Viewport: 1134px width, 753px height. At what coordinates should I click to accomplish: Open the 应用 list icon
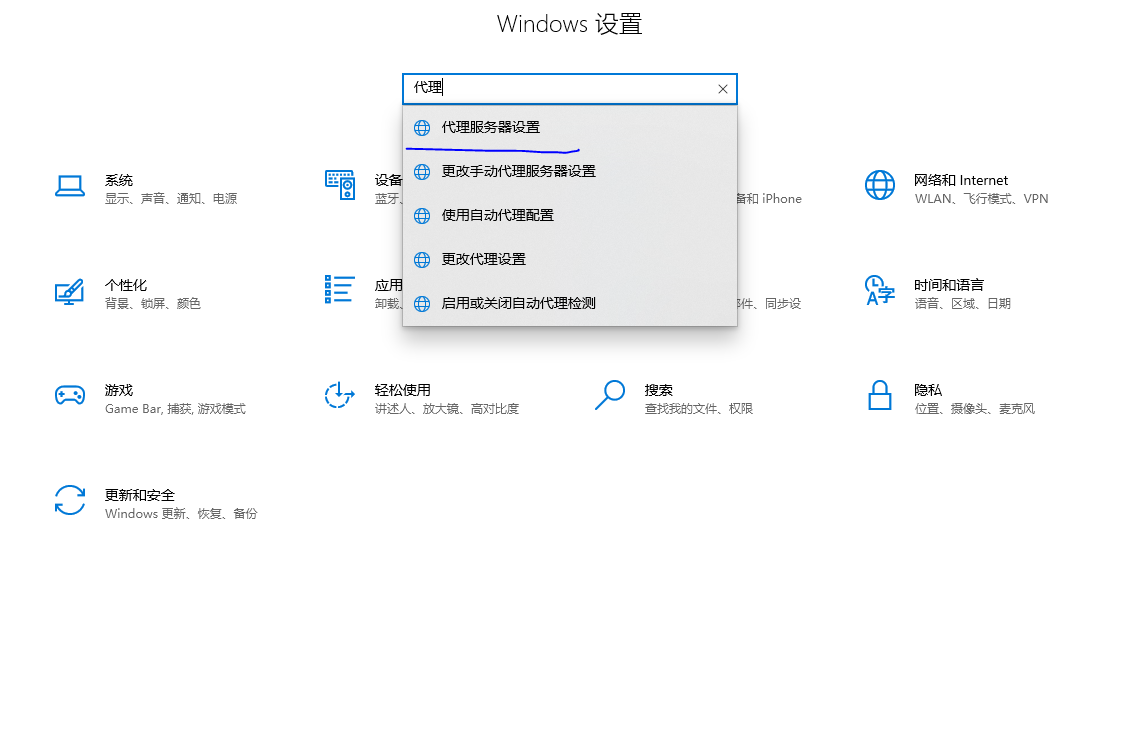point(340,290)
